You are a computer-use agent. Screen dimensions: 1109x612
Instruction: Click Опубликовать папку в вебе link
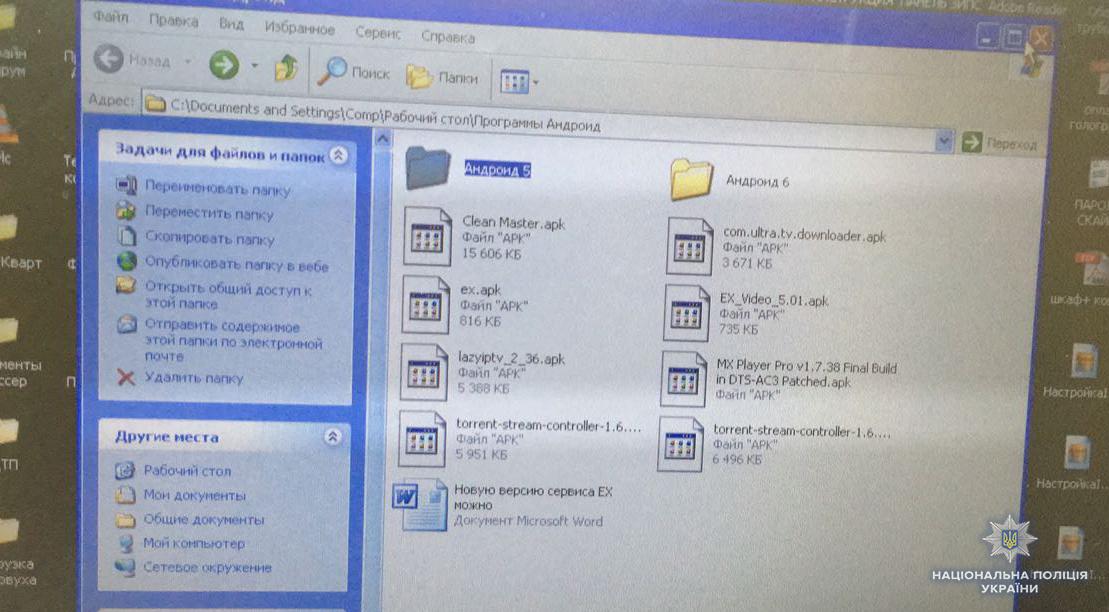pyautogui.click(x=236, y=264)
